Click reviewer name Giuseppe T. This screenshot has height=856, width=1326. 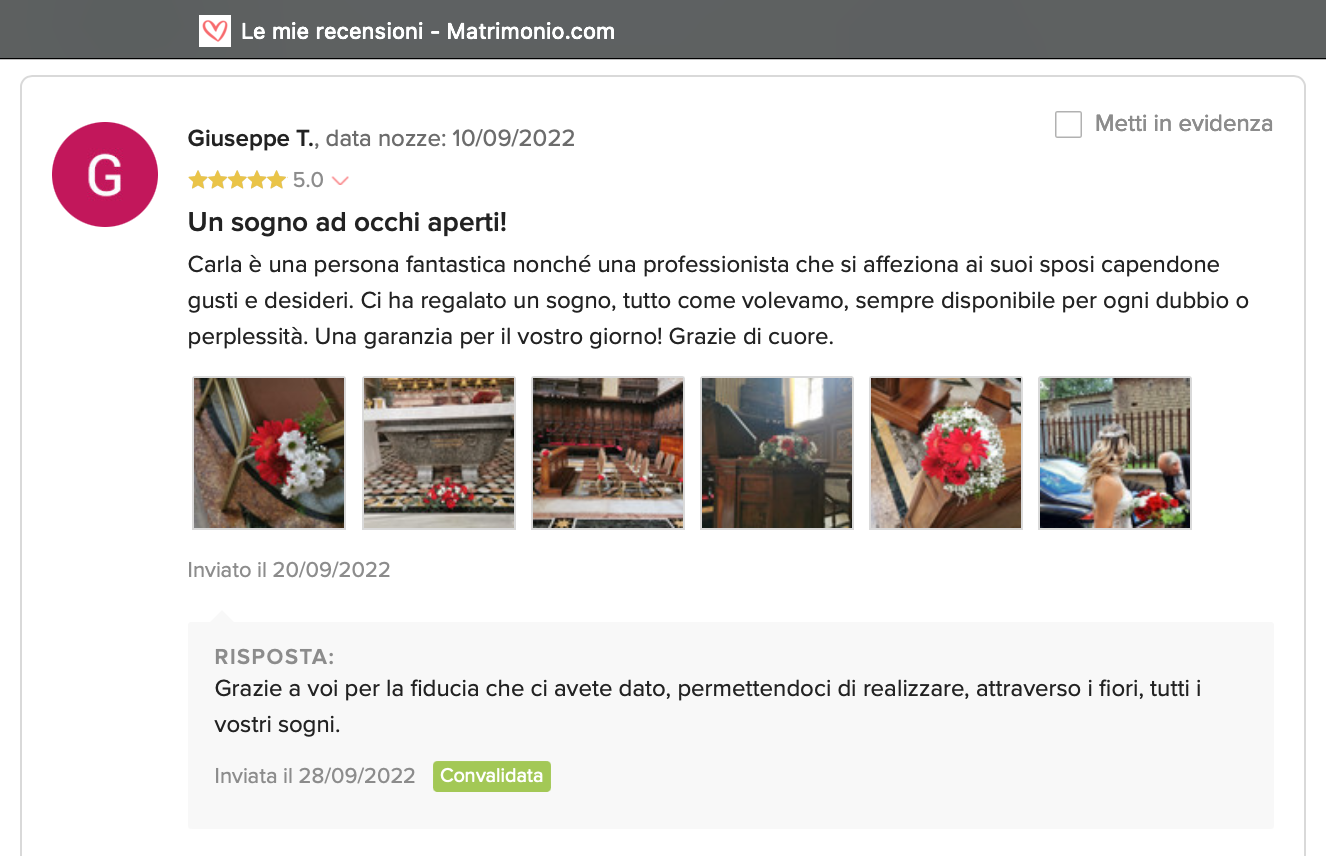252,138
